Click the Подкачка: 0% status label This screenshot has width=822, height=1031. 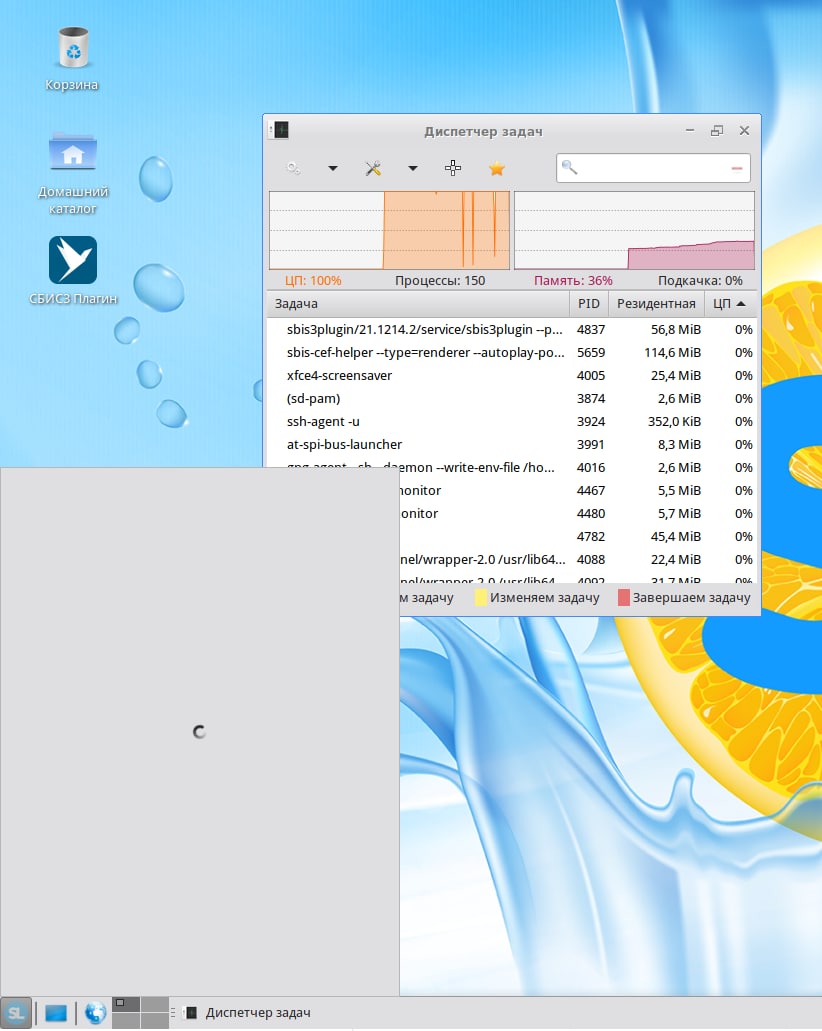700,281
